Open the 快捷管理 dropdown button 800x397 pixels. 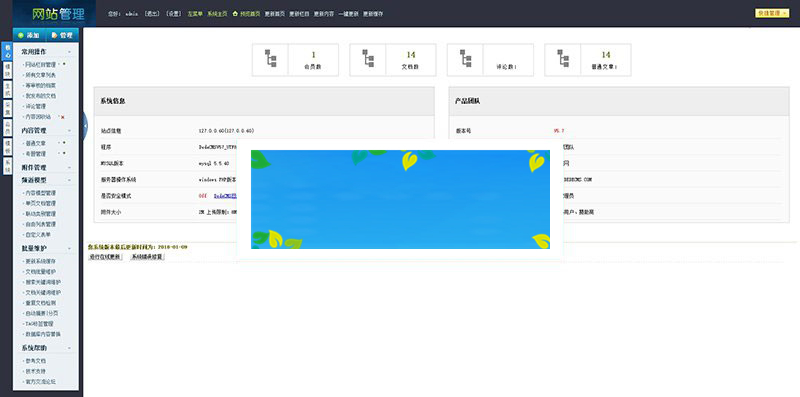tap(772, 13)
